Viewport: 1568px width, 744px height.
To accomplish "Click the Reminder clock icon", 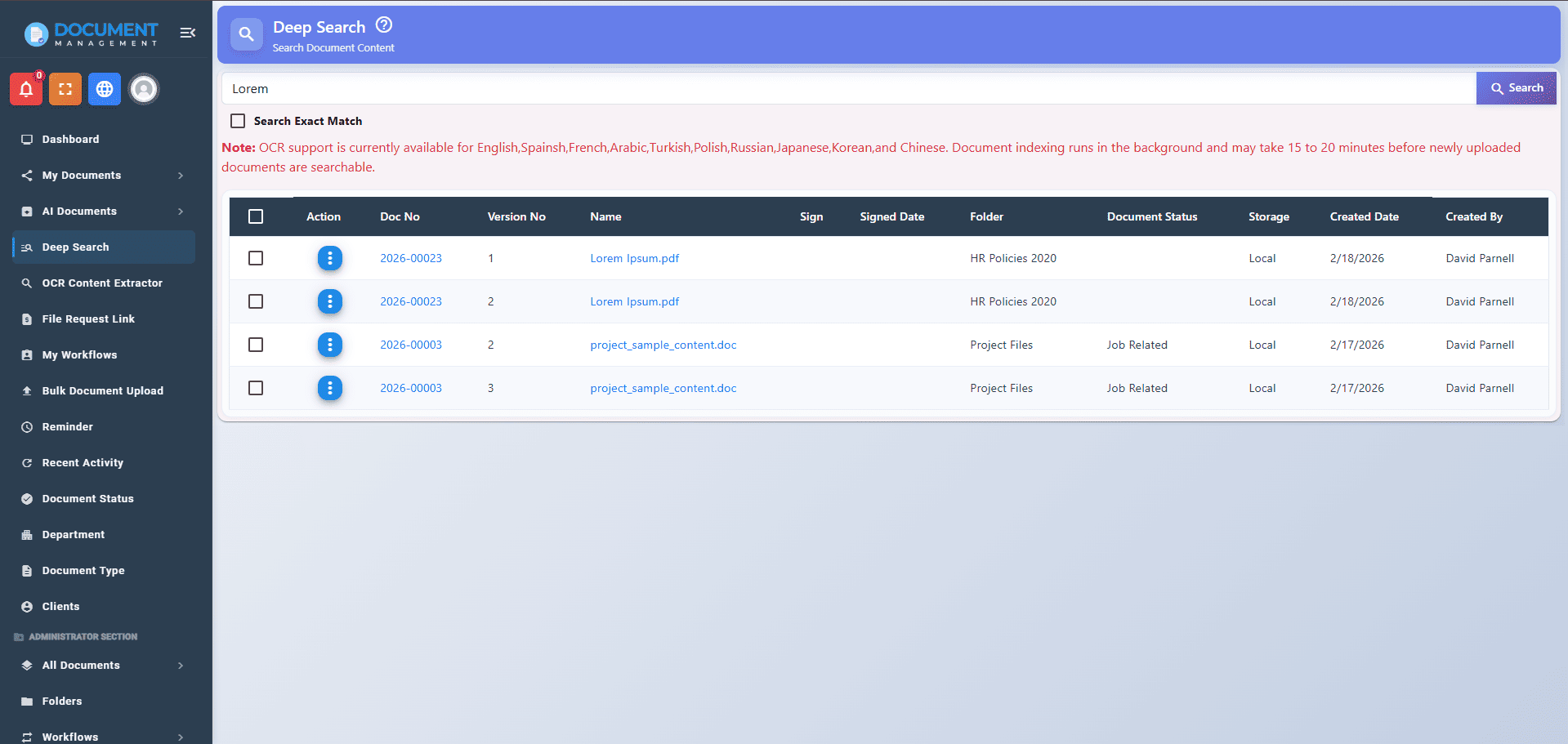I will tap(27, 427).
